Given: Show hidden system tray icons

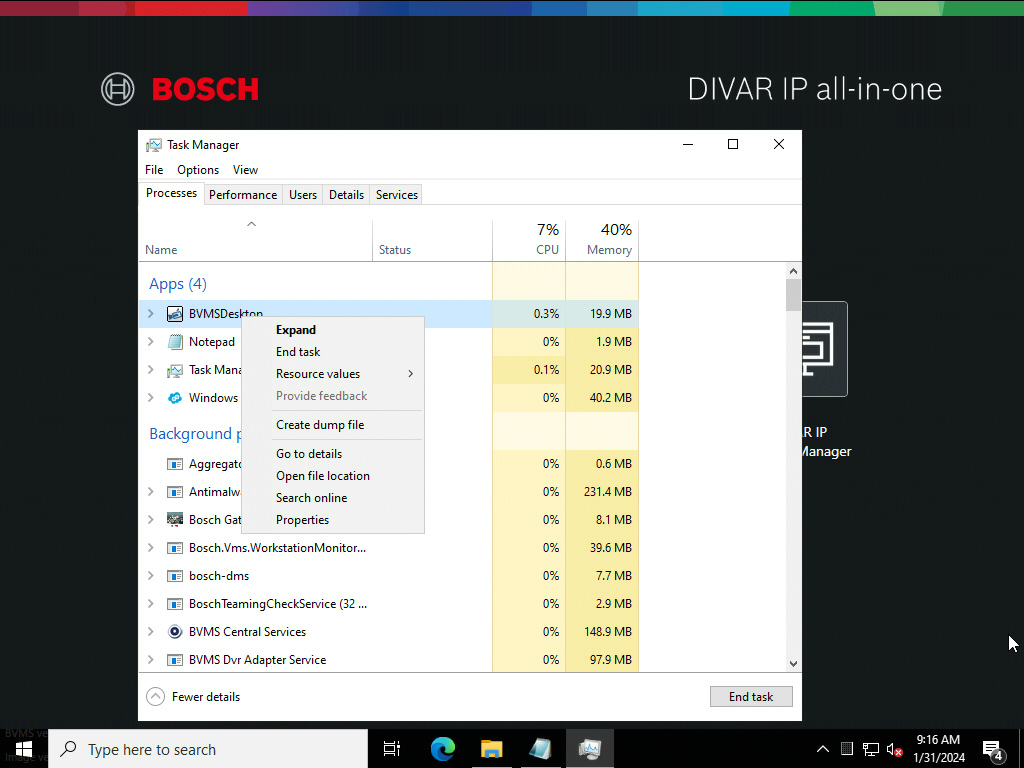Looking at the screenshot, I should click(x=823, y=749).
